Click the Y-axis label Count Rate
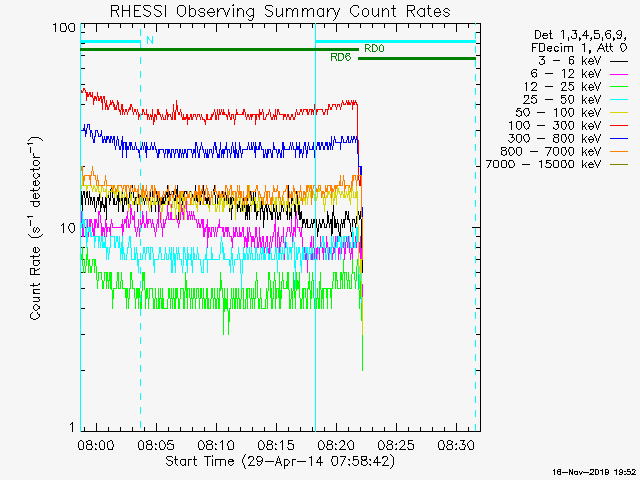Screen dimensions: 640x480 tap(36, 228)
